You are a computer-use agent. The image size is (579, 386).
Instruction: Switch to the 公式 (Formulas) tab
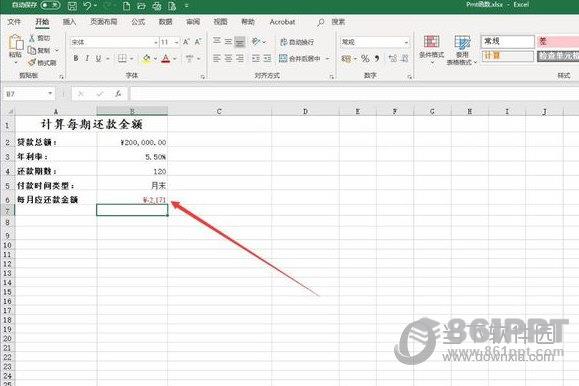[138, 22]
